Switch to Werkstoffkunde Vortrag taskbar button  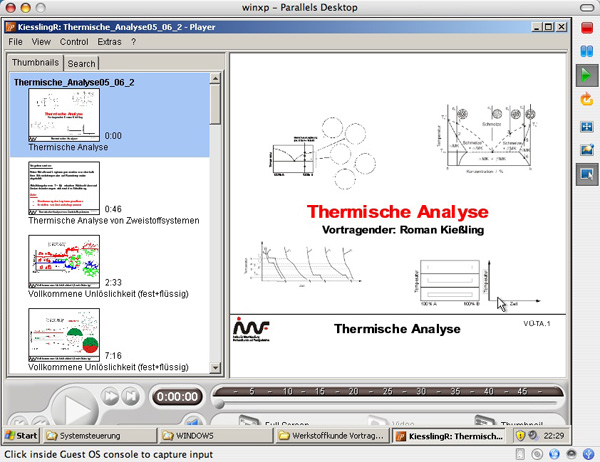click(x=332, y=436)
